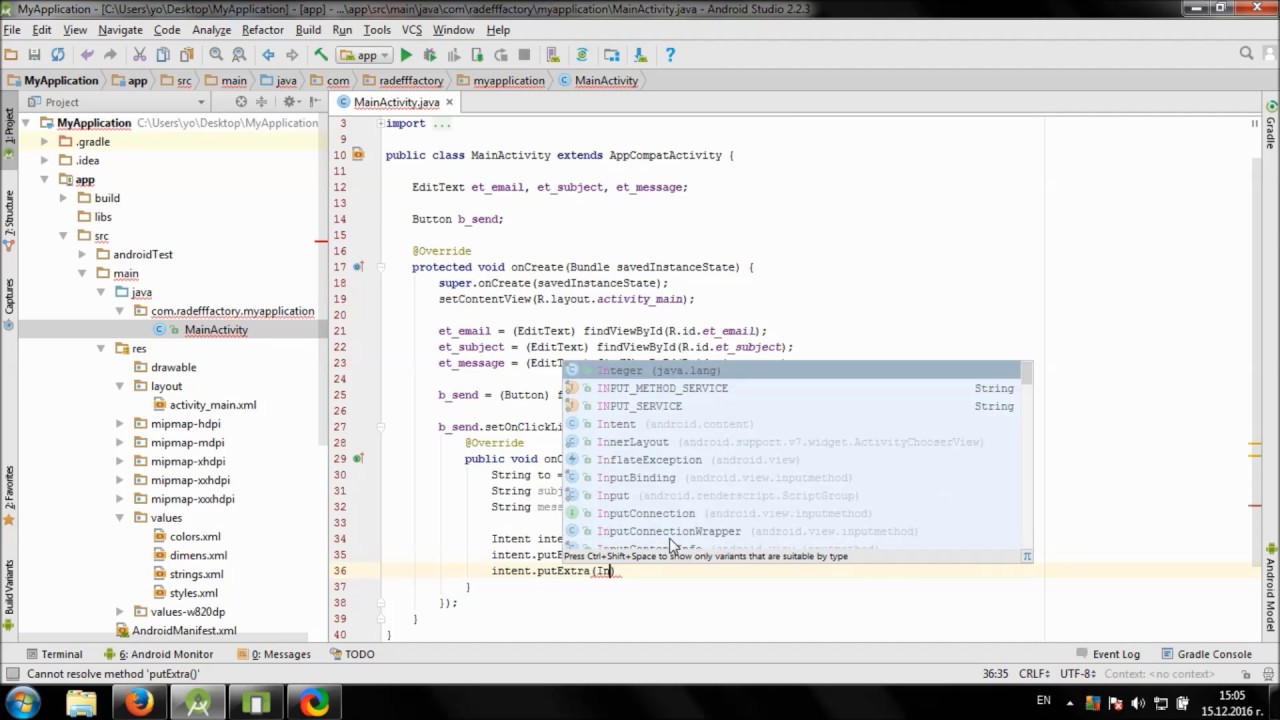
Task: Open the Navigate menu
Action: (x=120, y=30)
